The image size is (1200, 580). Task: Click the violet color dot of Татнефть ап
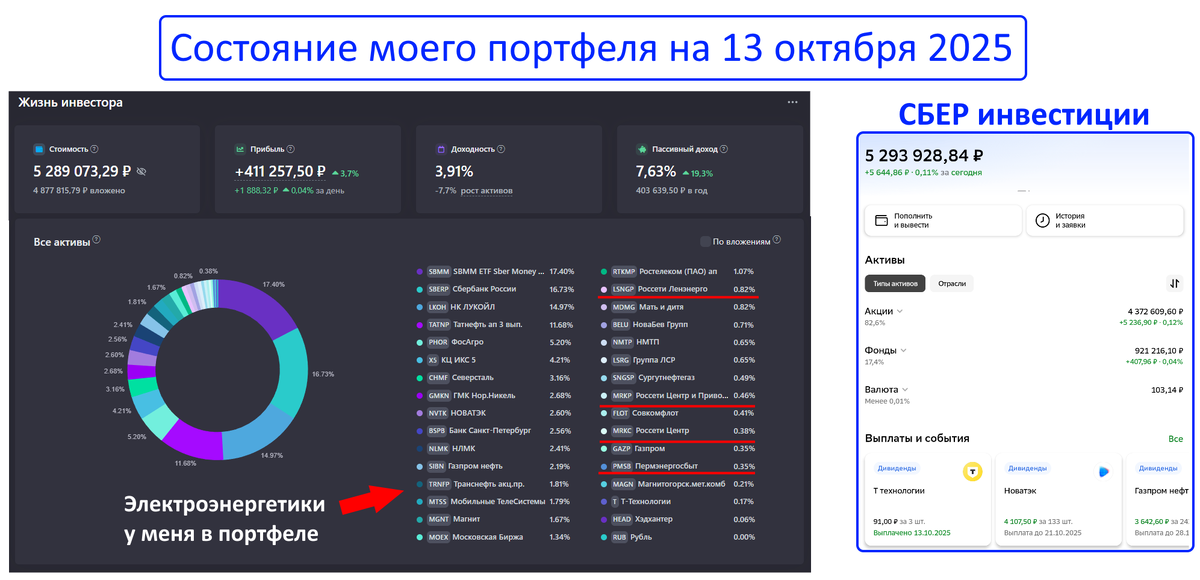pos(418,325)
